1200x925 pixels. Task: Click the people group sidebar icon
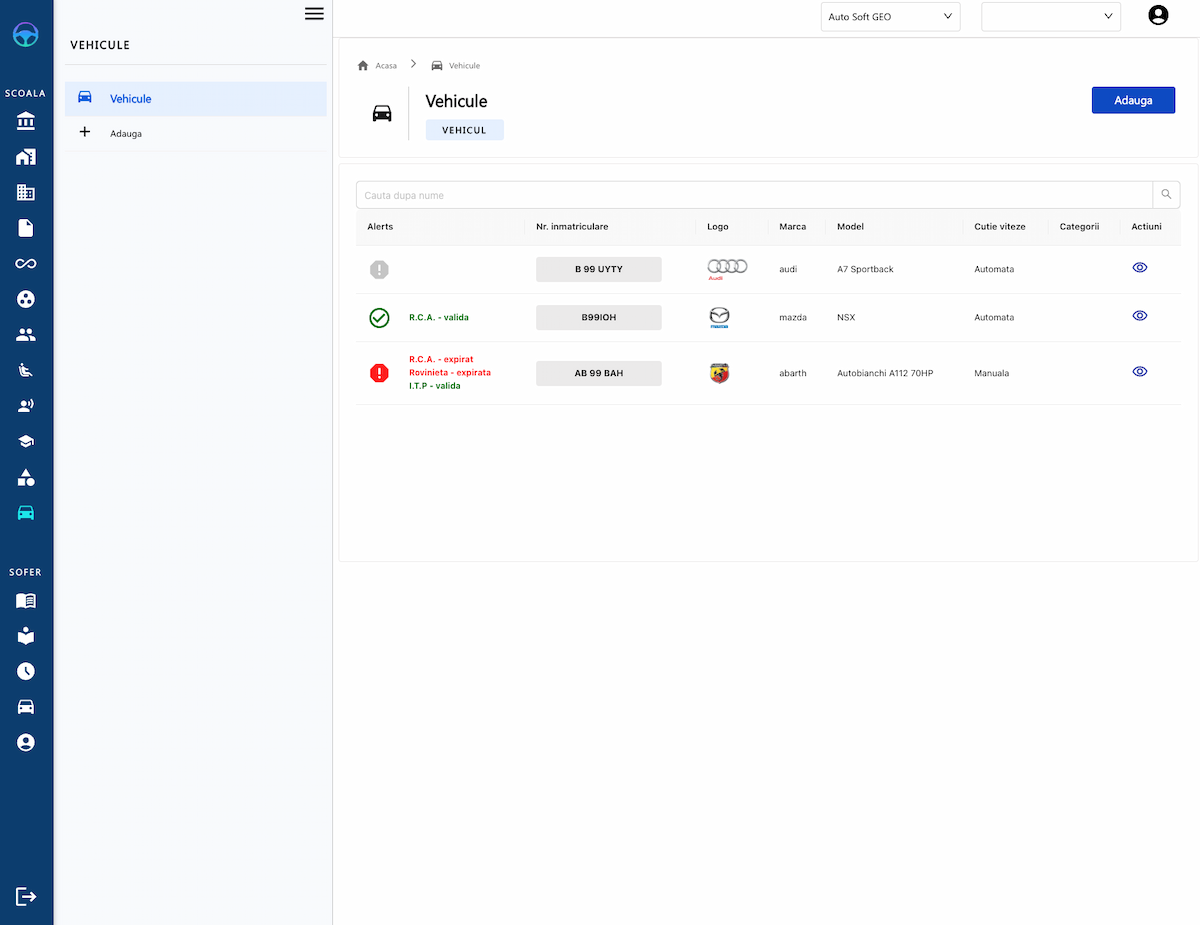tap(26, 335)
